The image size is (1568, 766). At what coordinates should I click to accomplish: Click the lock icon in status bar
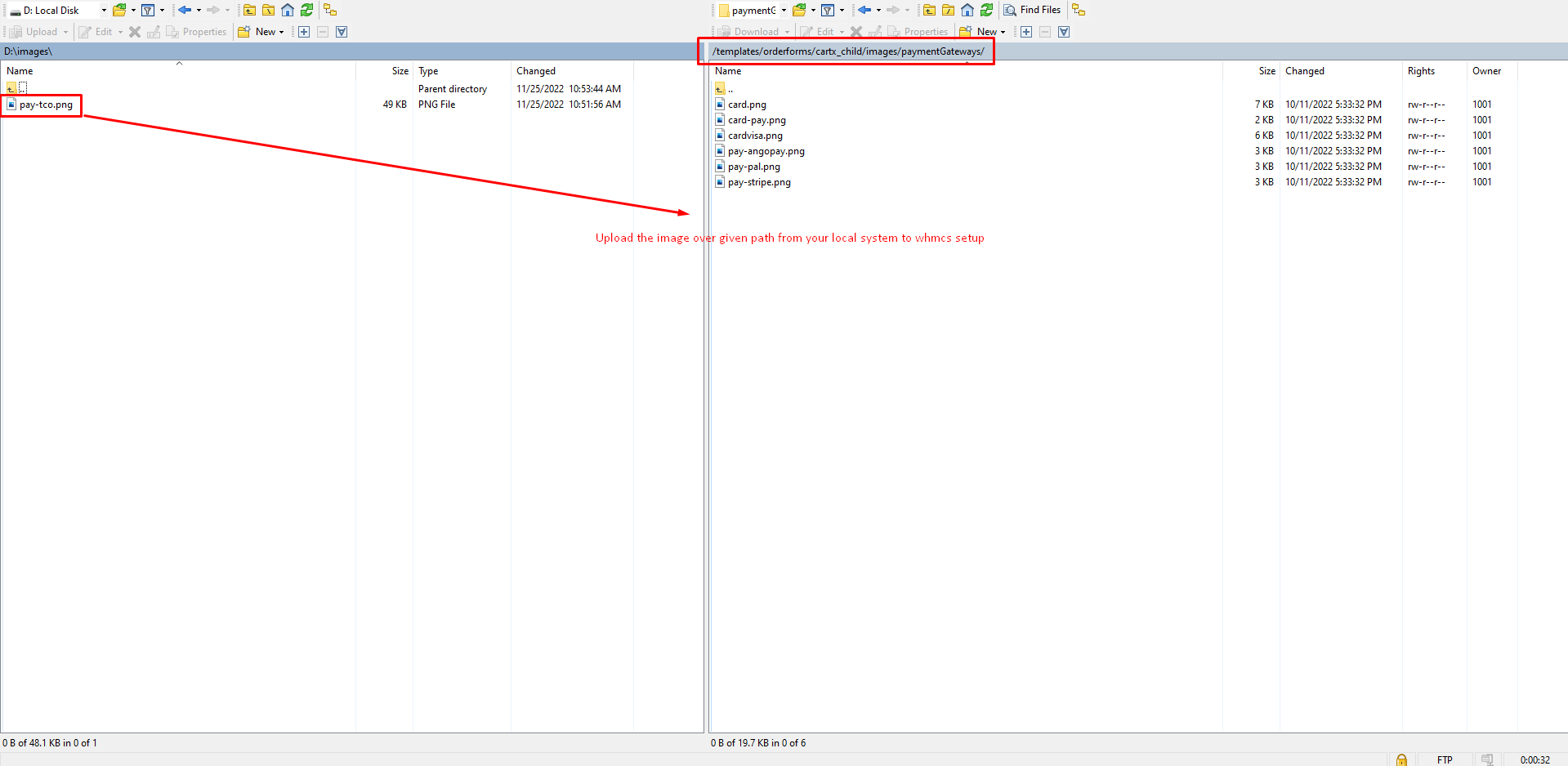coord(1401,759)
